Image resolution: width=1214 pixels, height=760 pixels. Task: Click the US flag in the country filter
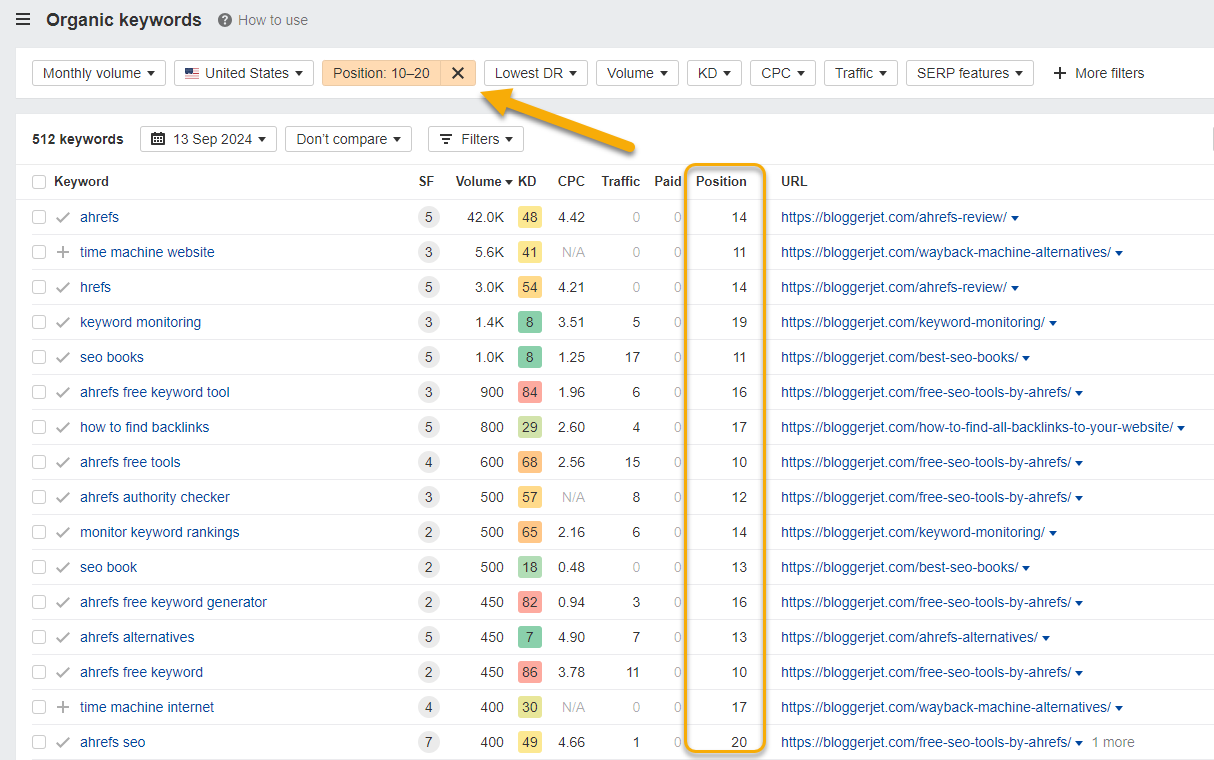[x=190, y=72]
